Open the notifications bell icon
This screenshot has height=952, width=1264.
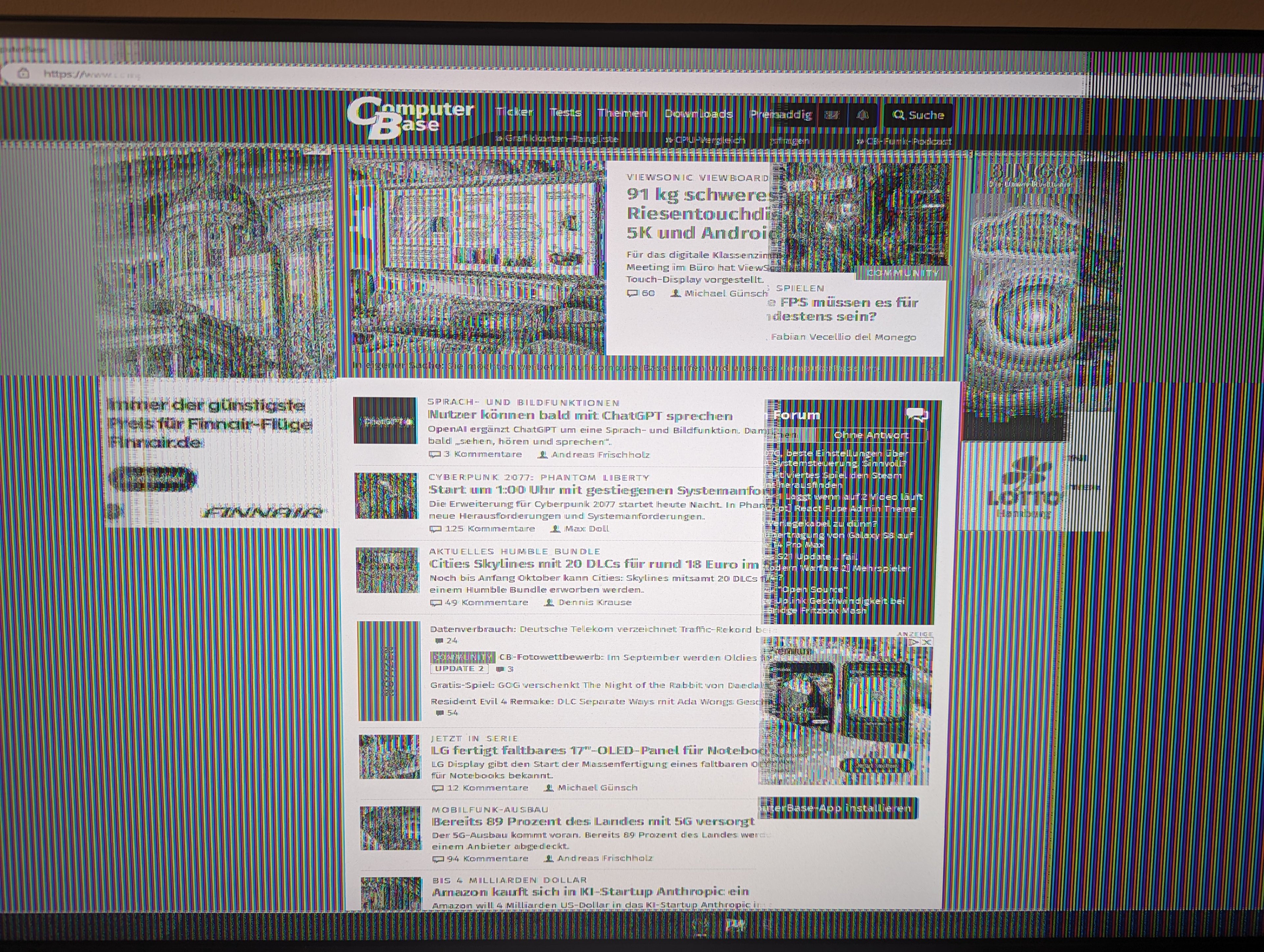click(862, 116)
